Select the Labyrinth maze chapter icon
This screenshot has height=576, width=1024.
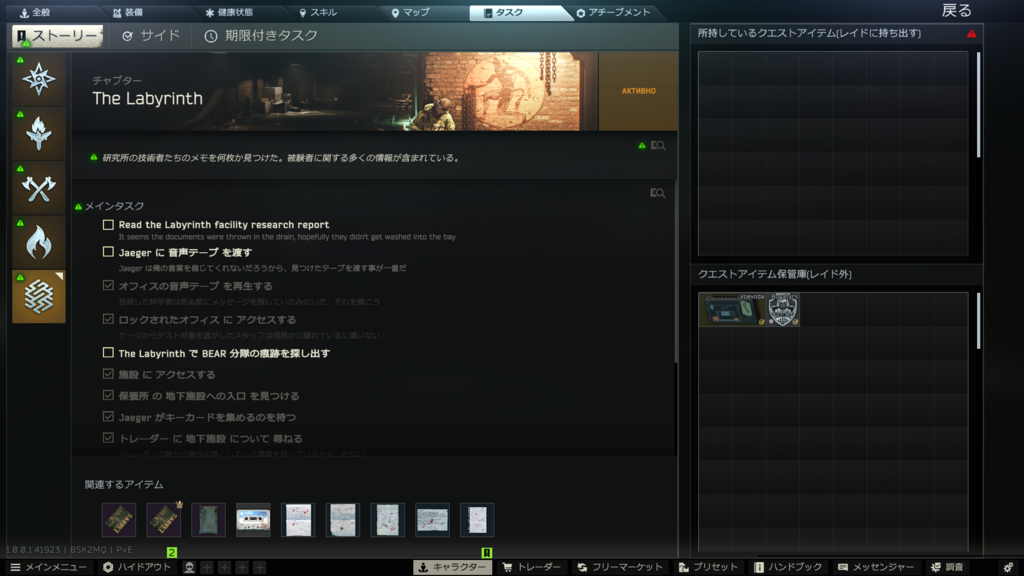39,297
